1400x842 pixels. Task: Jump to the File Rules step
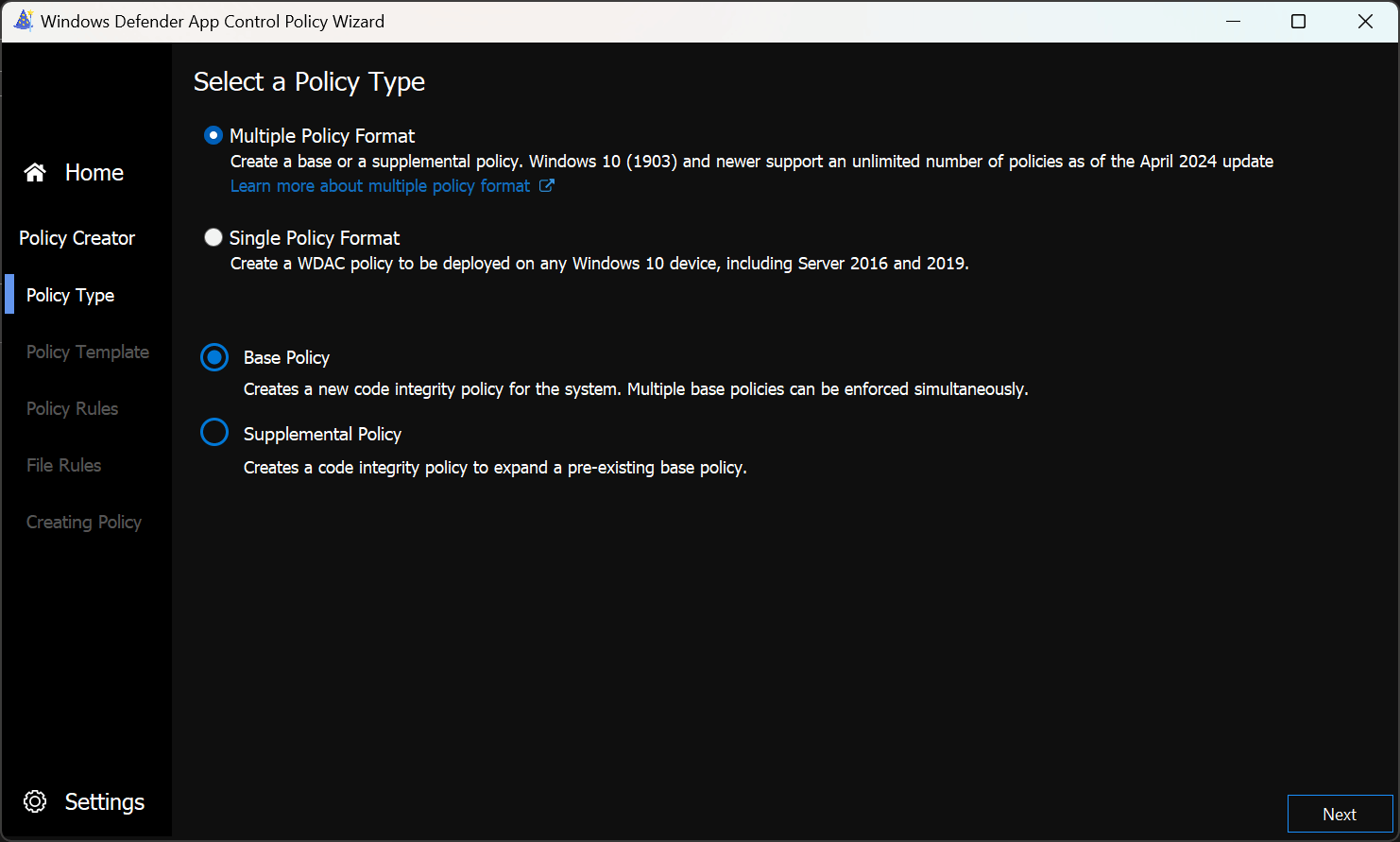coord(64,465)
